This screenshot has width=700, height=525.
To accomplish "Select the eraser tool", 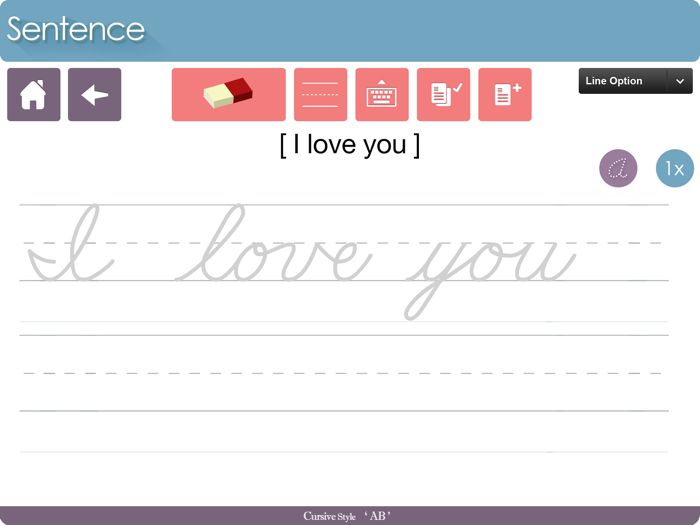I will (x=229, y=94).
